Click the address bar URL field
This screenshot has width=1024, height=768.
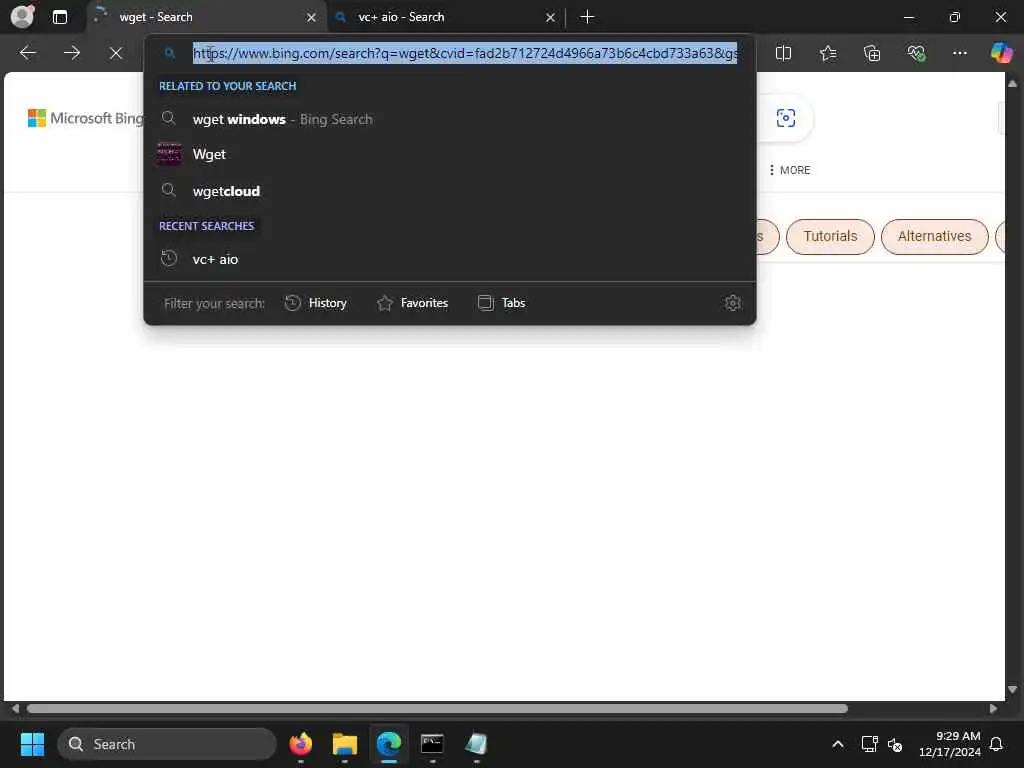(465, 53)
